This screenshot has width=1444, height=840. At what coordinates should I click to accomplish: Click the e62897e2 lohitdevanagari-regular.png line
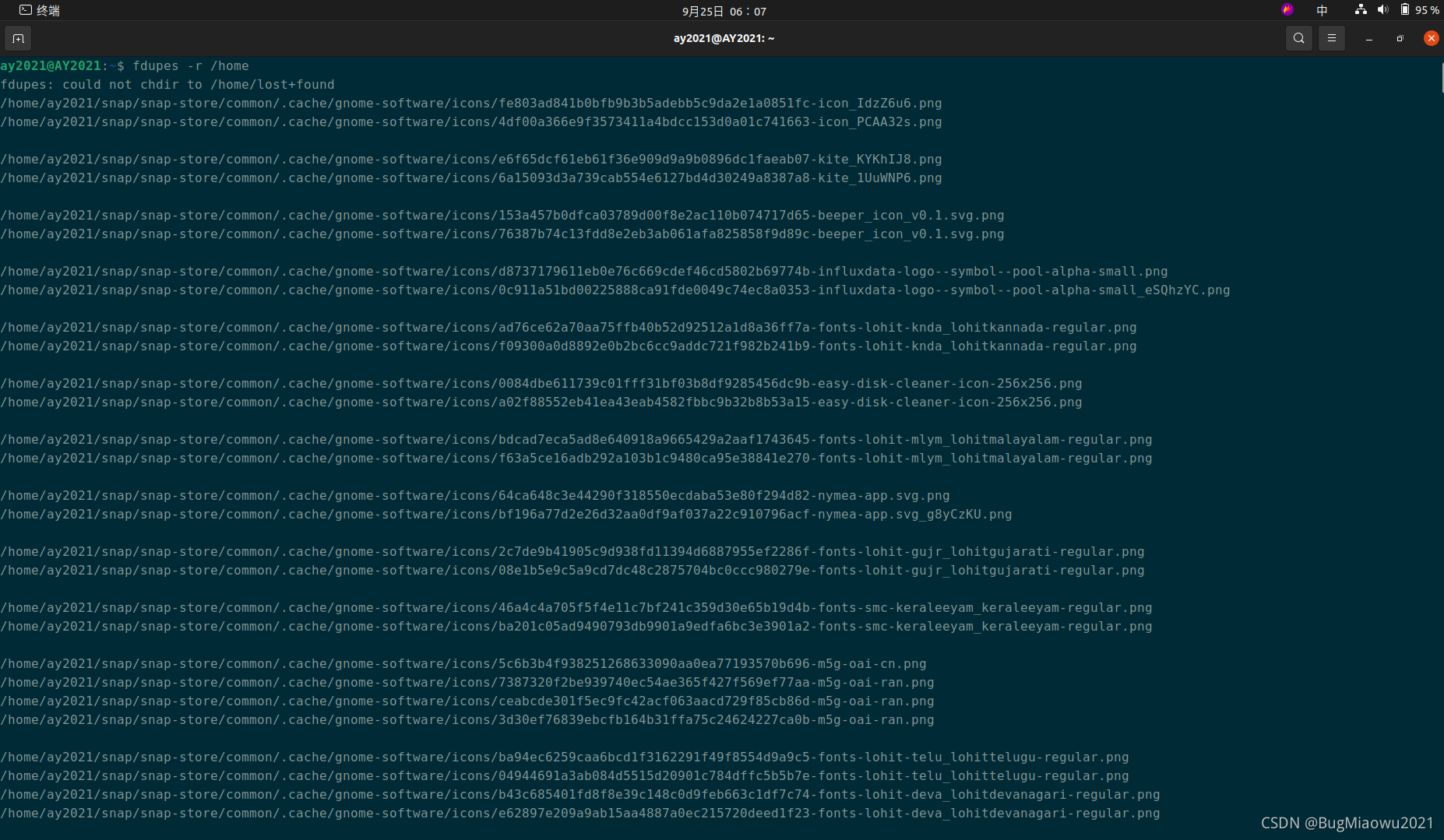point(580,814)
